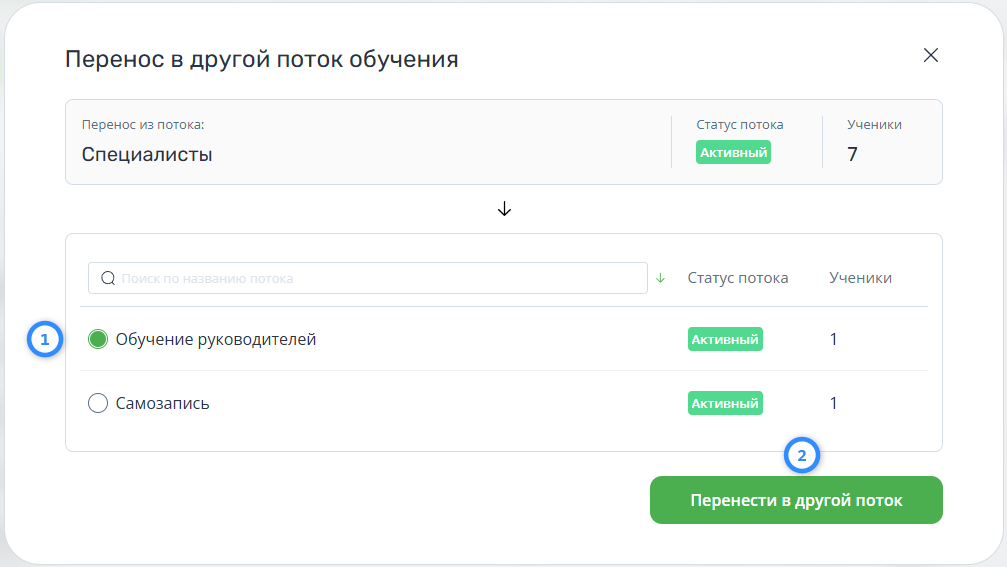Focus the stream name search field

point(380,278)
